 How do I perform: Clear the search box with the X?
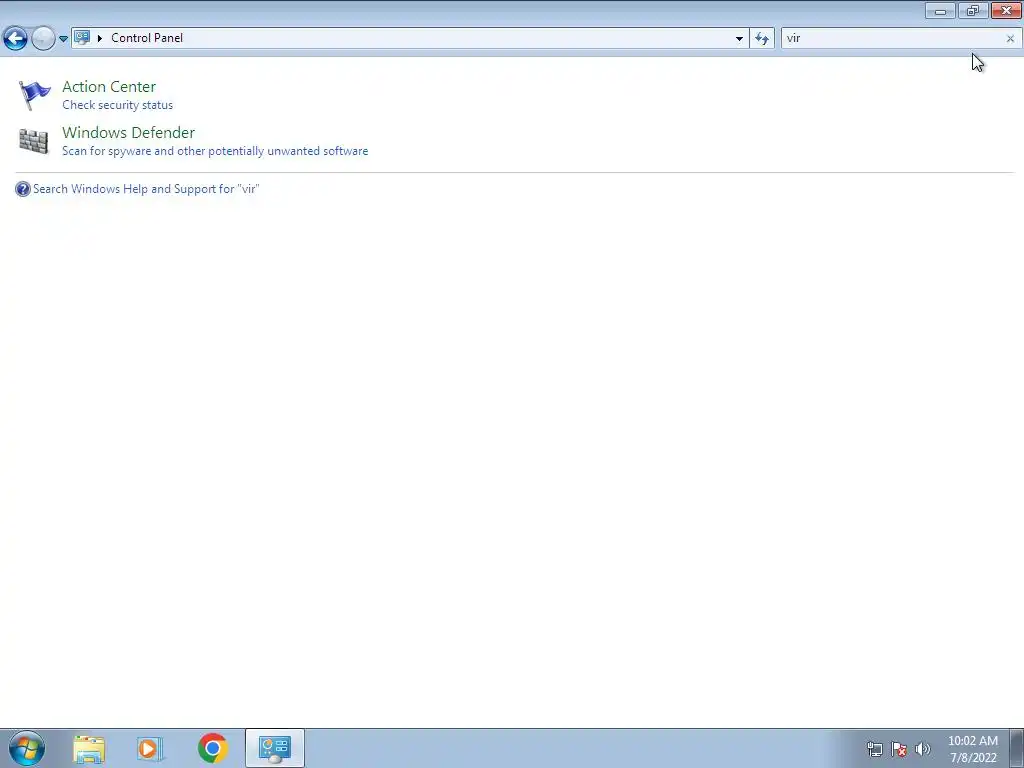tap(1010, 39)
